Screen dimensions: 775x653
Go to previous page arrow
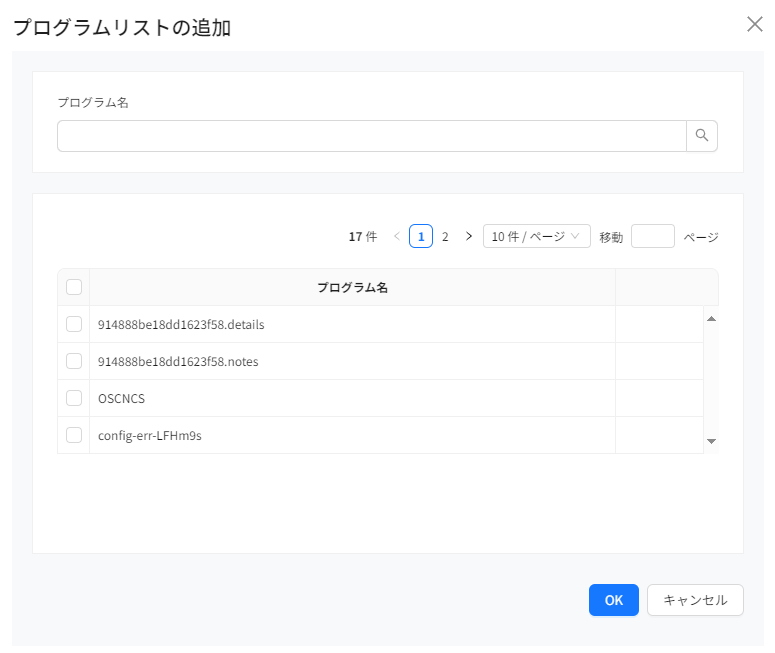tap(397, 237)
